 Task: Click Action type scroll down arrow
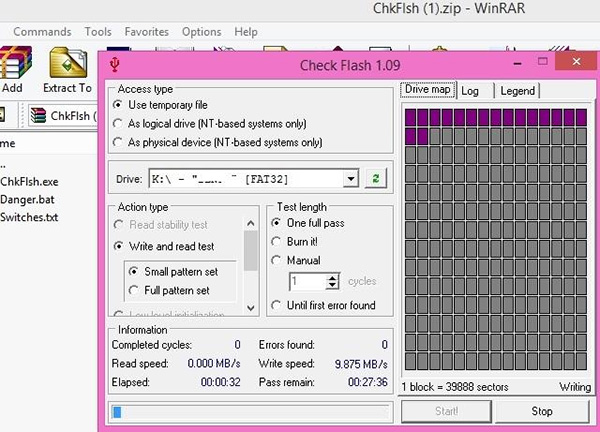(x=251, y=308)
